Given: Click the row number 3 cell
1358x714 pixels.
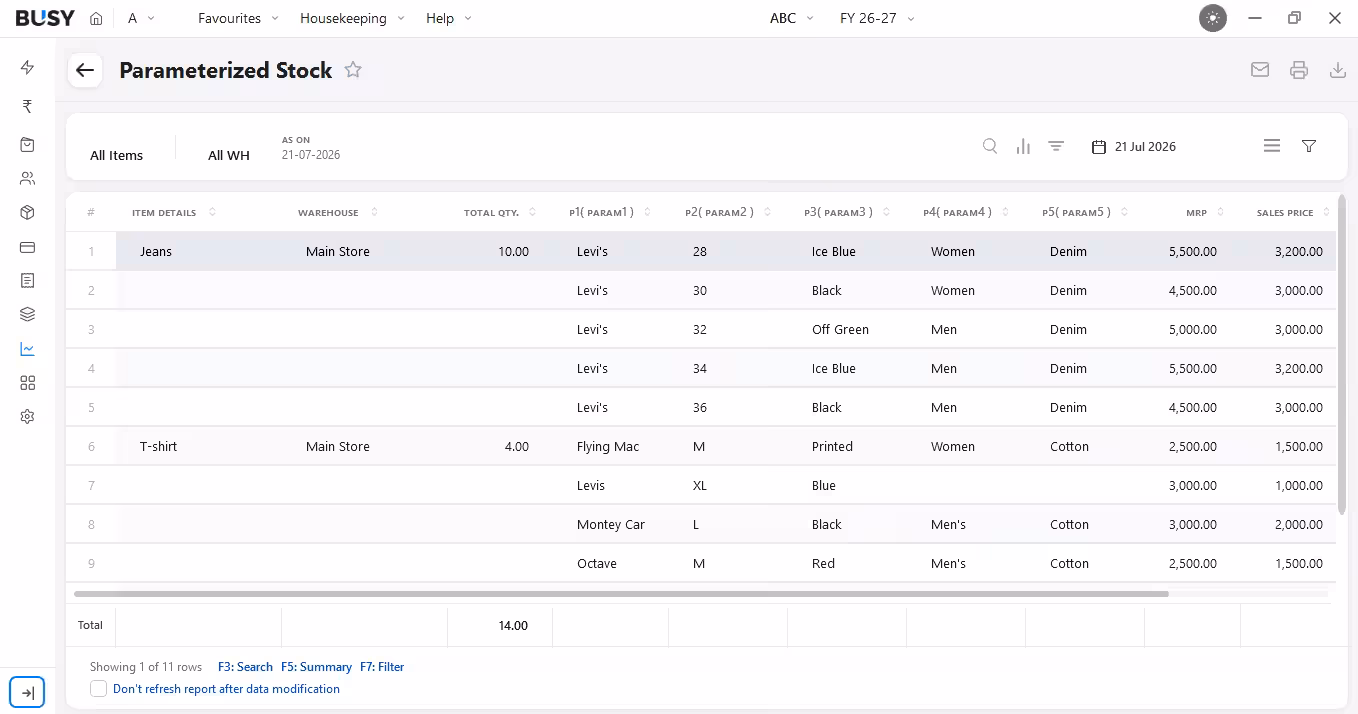Looking at the screenshot, I should [x=91, y=330].
